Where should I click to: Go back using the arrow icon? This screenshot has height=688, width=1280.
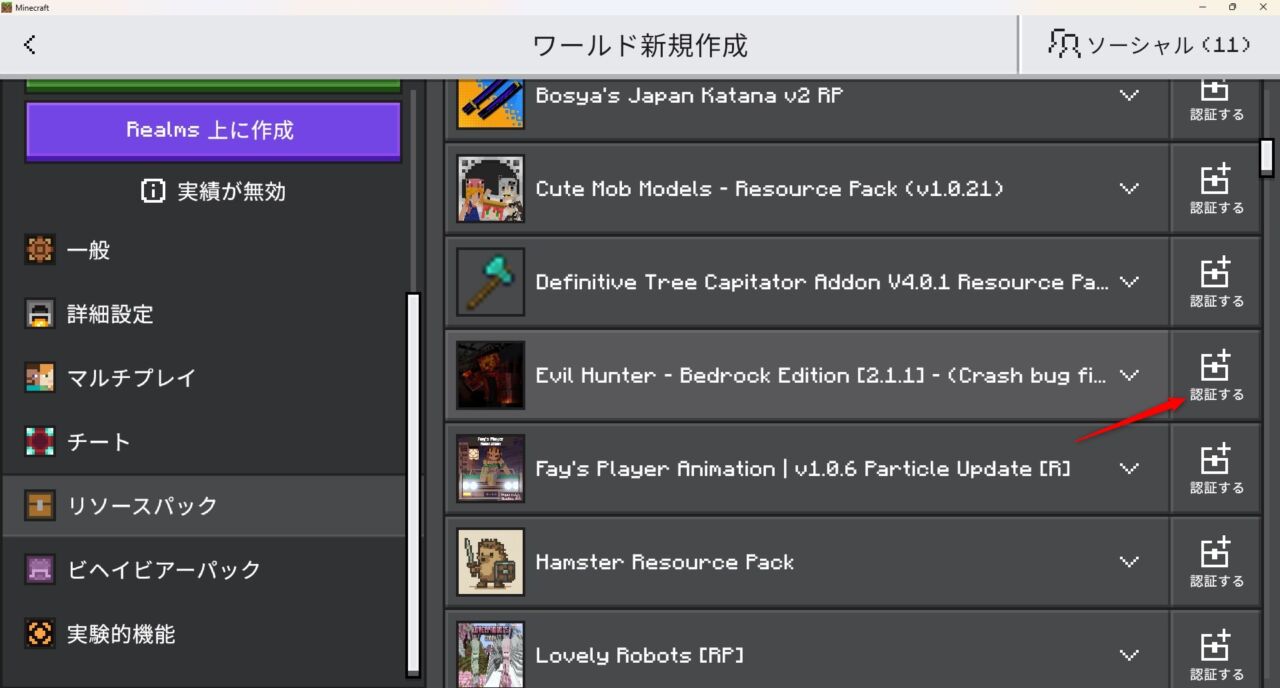pos(30,45)
